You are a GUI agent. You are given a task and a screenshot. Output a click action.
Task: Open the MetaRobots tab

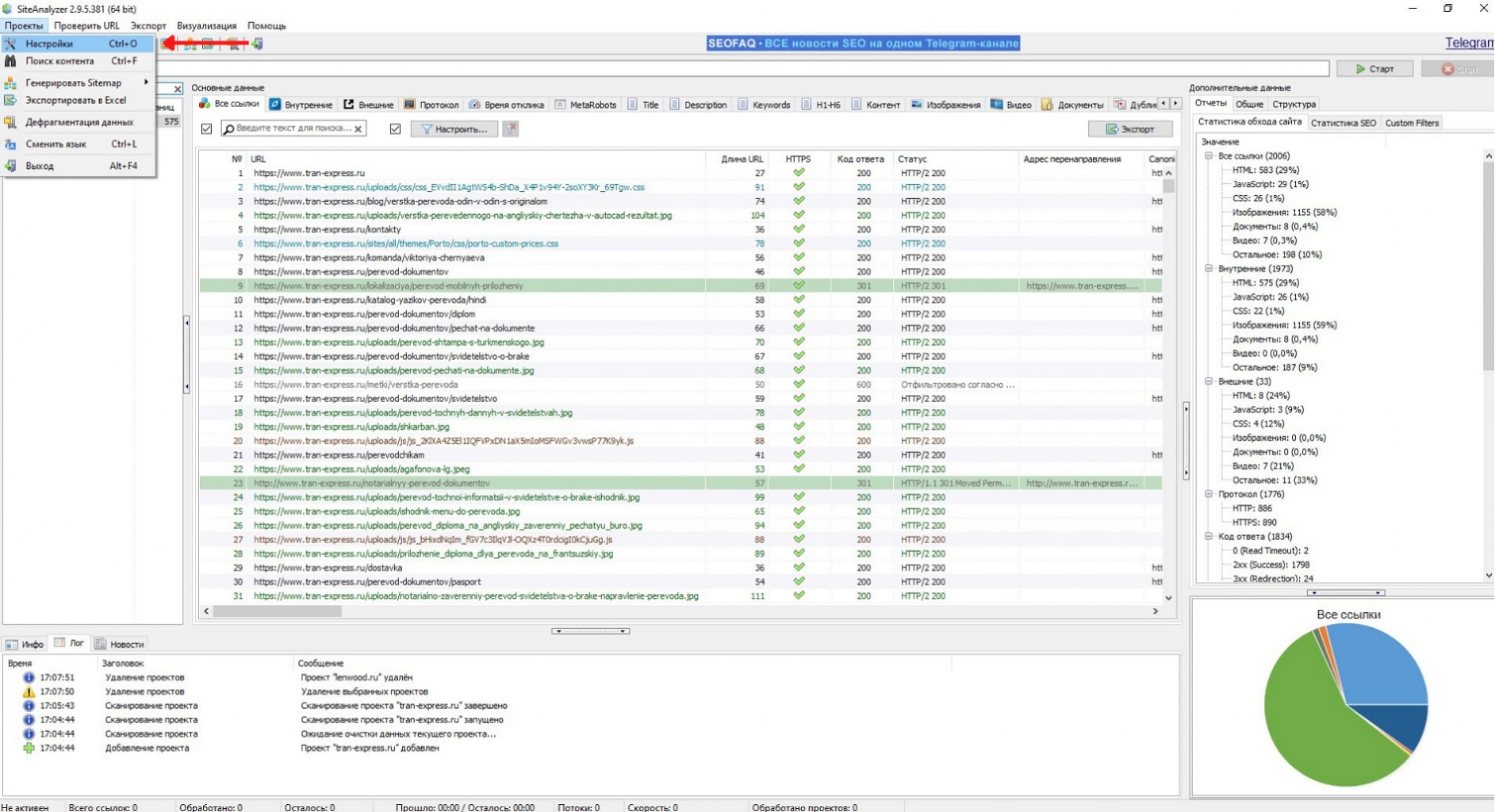(585, 105)
